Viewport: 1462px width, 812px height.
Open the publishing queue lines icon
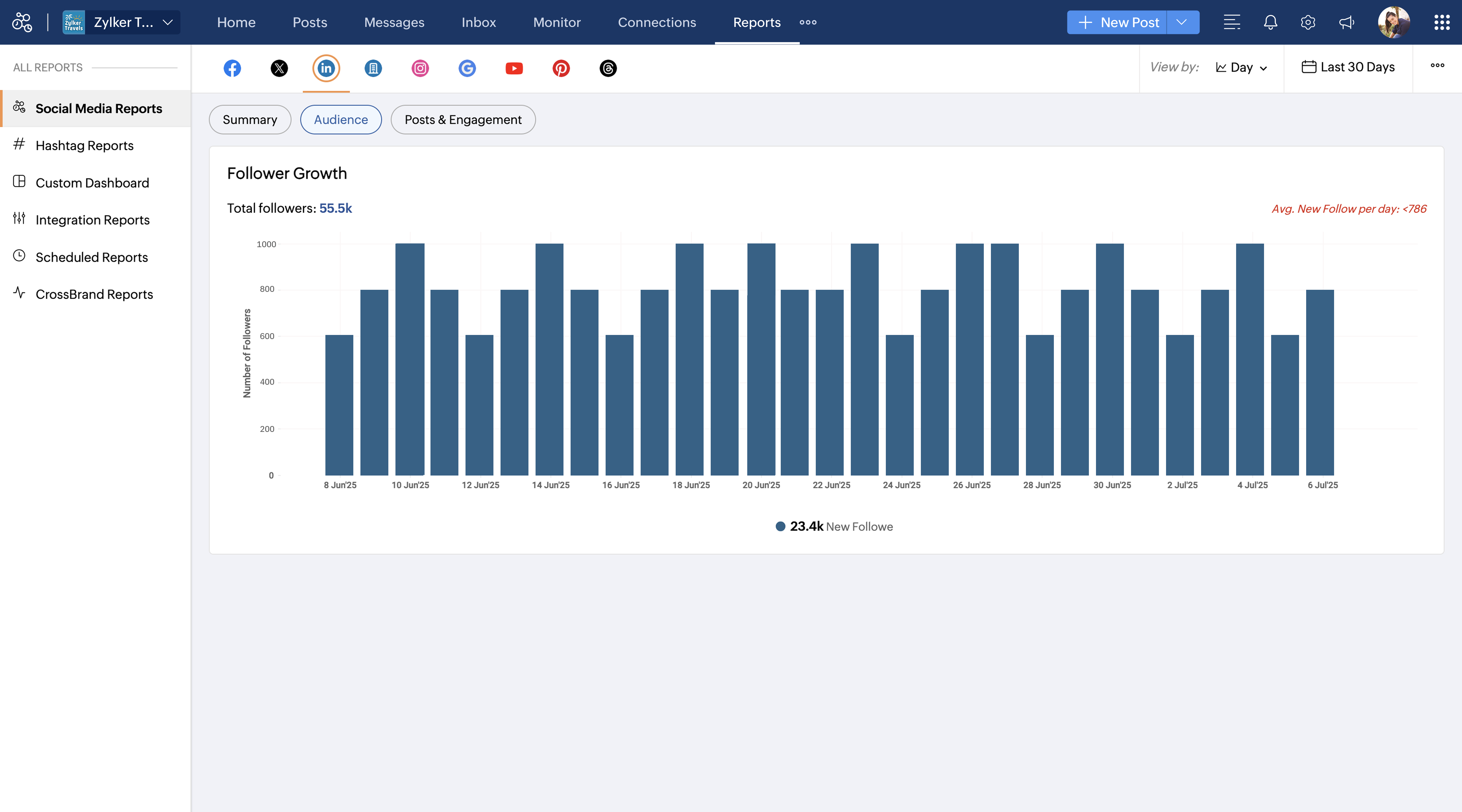pyautogui.click(x=1232, y=22)
